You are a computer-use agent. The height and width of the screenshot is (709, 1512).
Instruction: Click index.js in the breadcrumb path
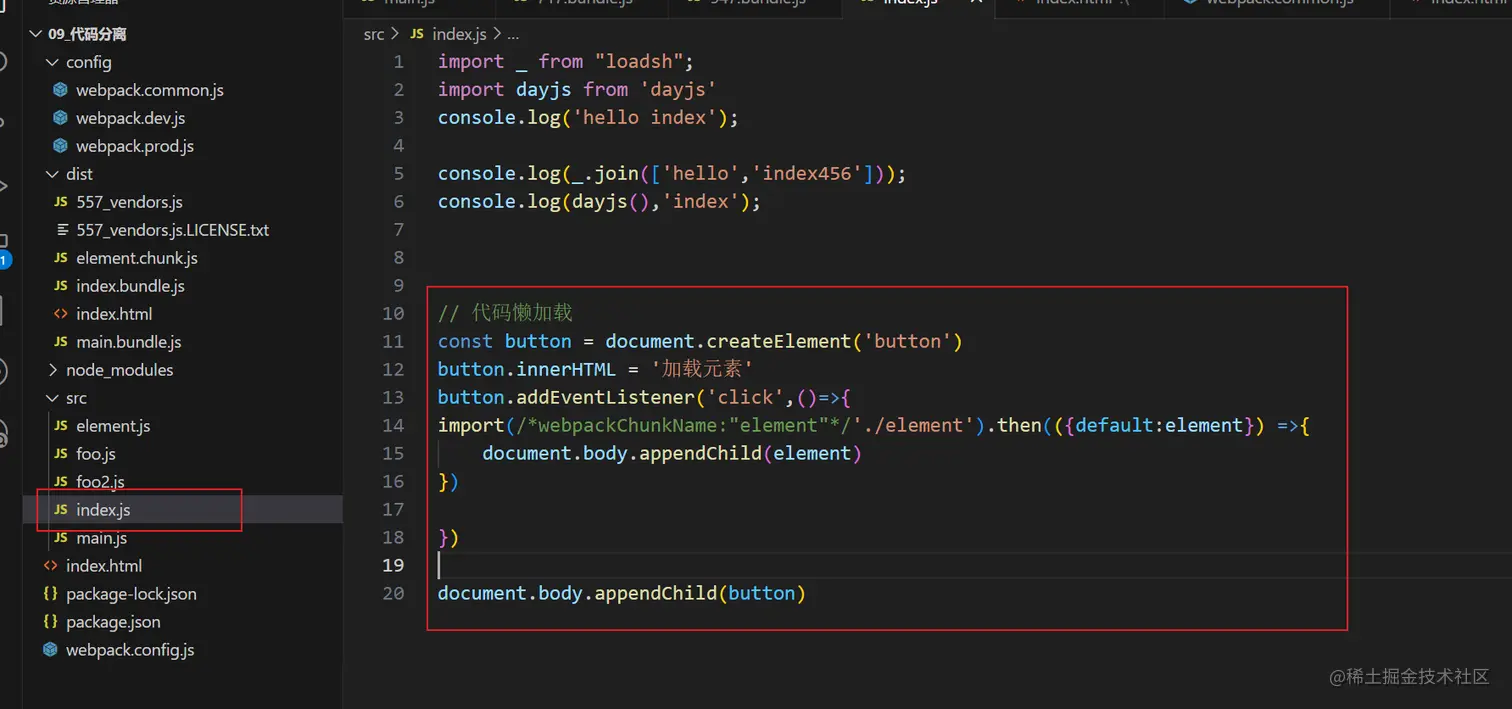point(459,34)
